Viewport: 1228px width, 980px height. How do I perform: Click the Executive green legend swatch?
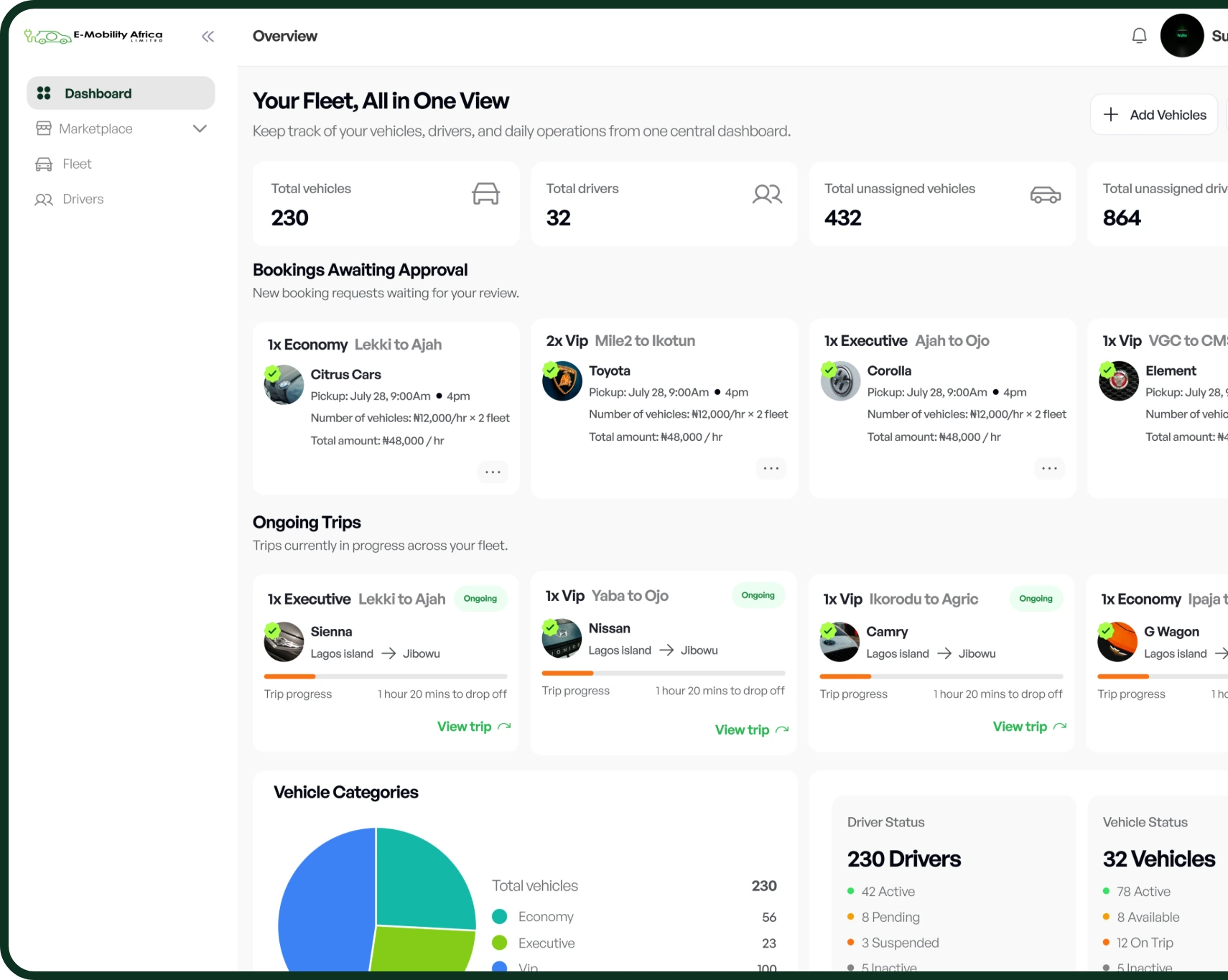(500, 943)
